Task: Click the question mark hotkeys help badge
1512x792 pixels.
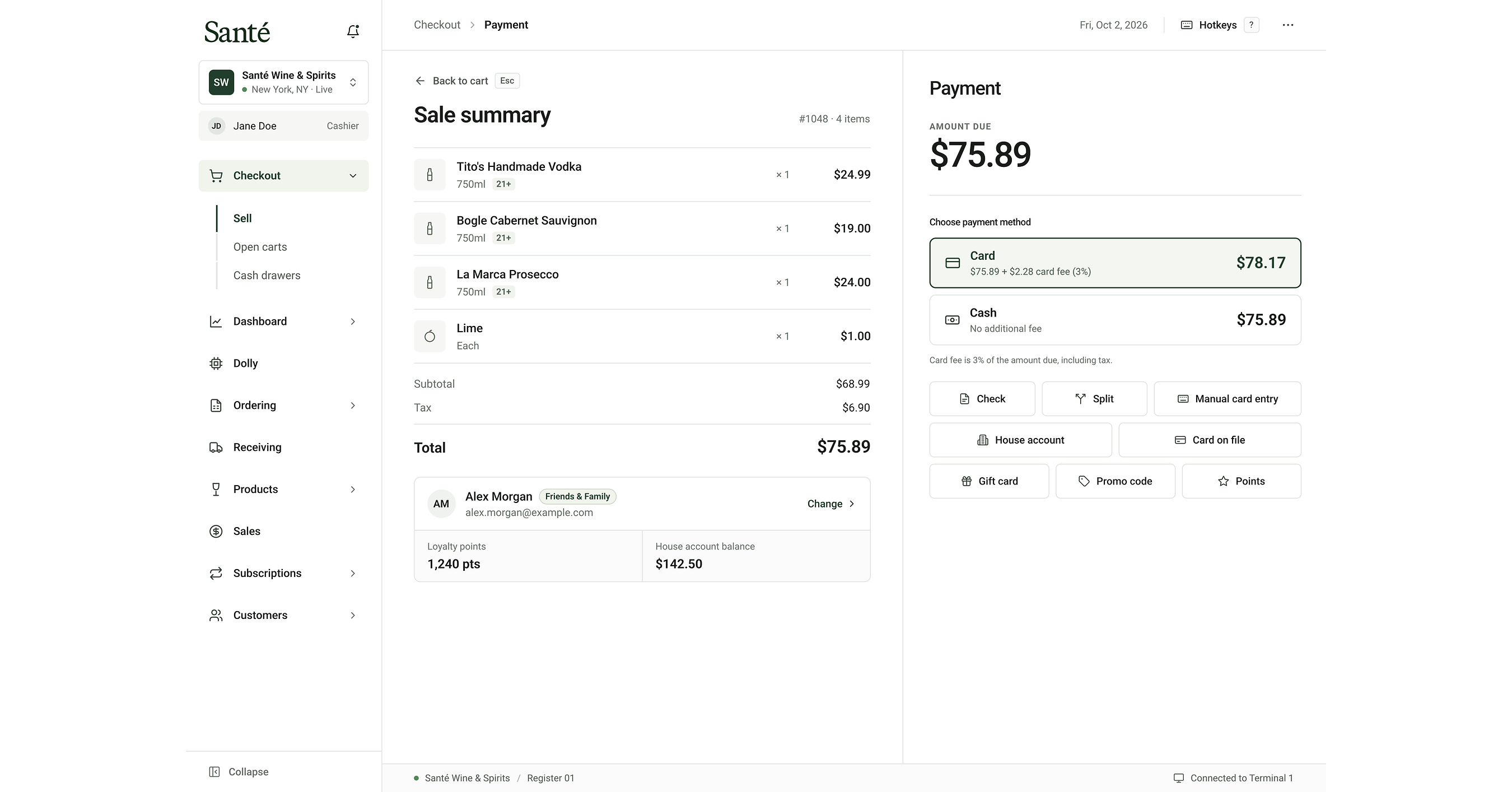Action: [x=1252, y=25]
